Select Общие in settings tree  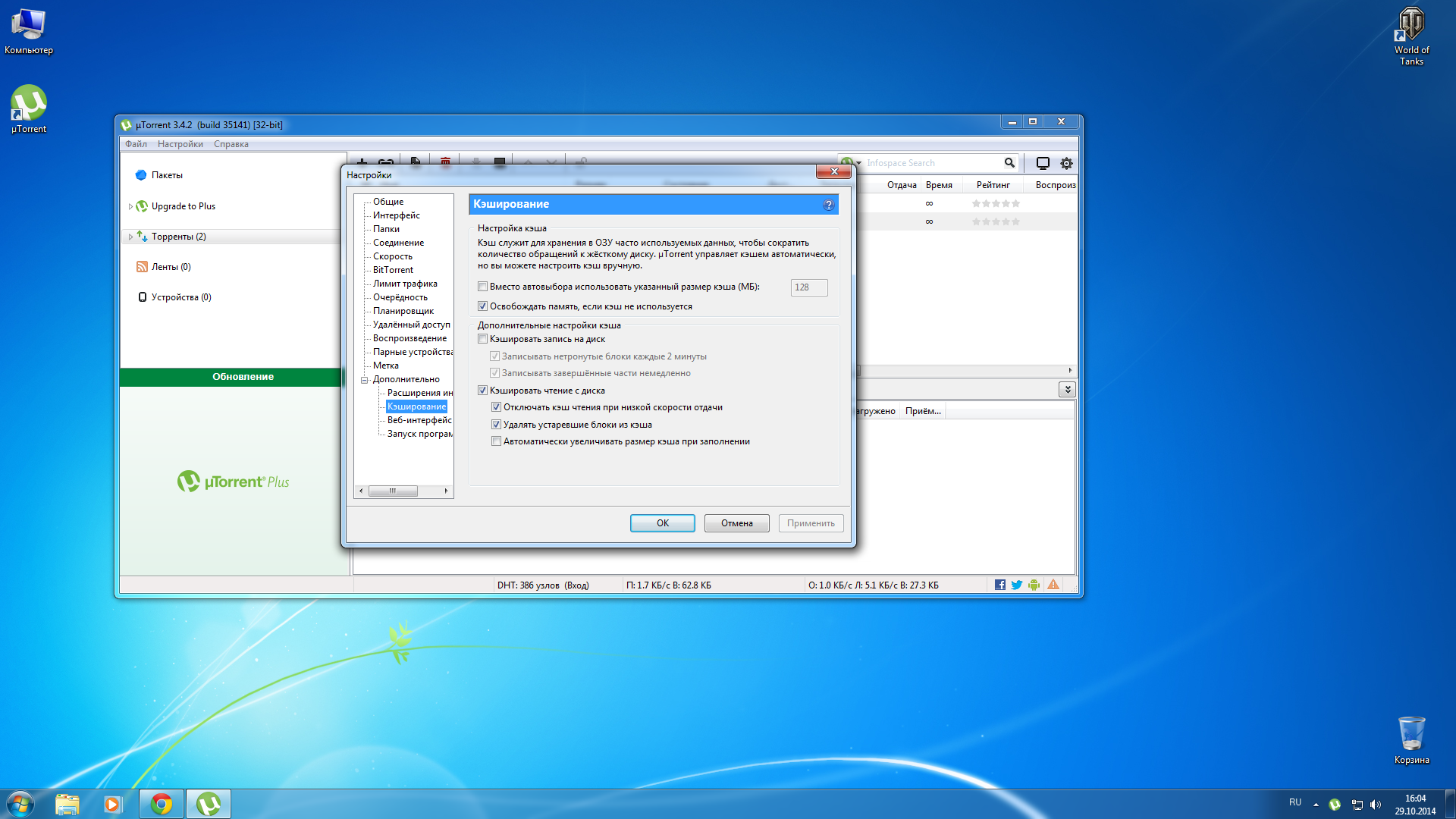388,202
